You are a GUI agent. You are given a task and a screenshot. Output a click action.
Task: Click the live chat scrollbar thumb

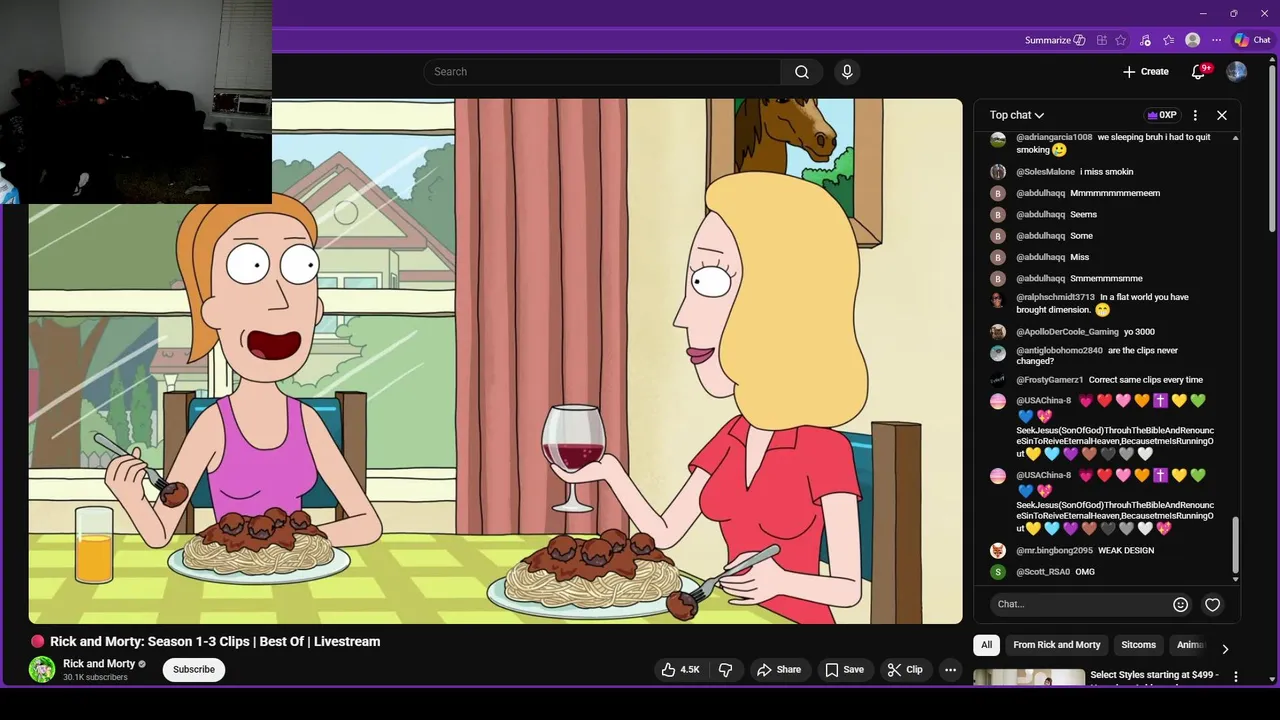[x=1236, y=544]
